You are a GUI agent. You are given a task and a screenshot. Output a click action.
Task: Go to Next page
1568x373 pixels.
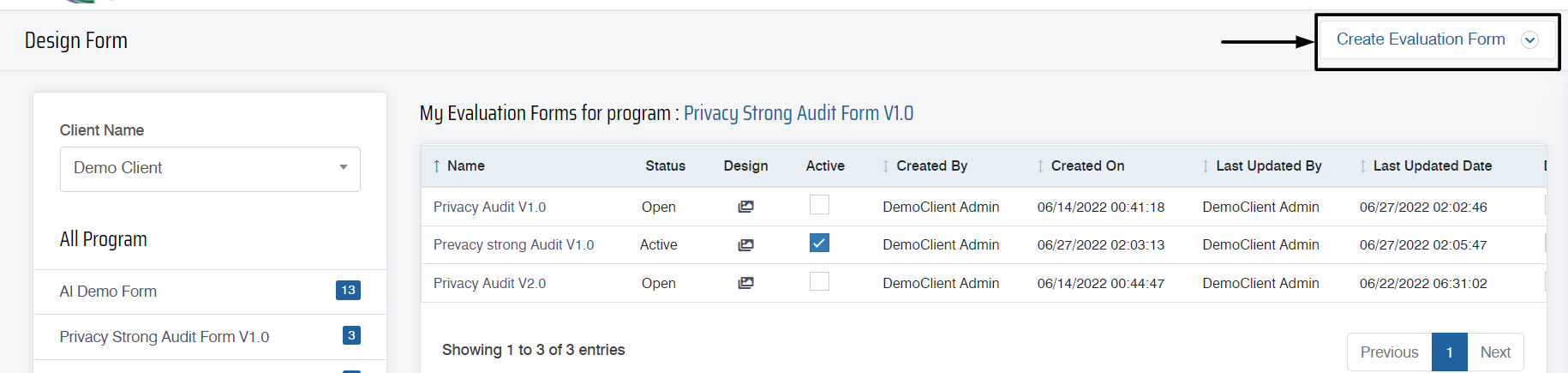[1495, 352]
